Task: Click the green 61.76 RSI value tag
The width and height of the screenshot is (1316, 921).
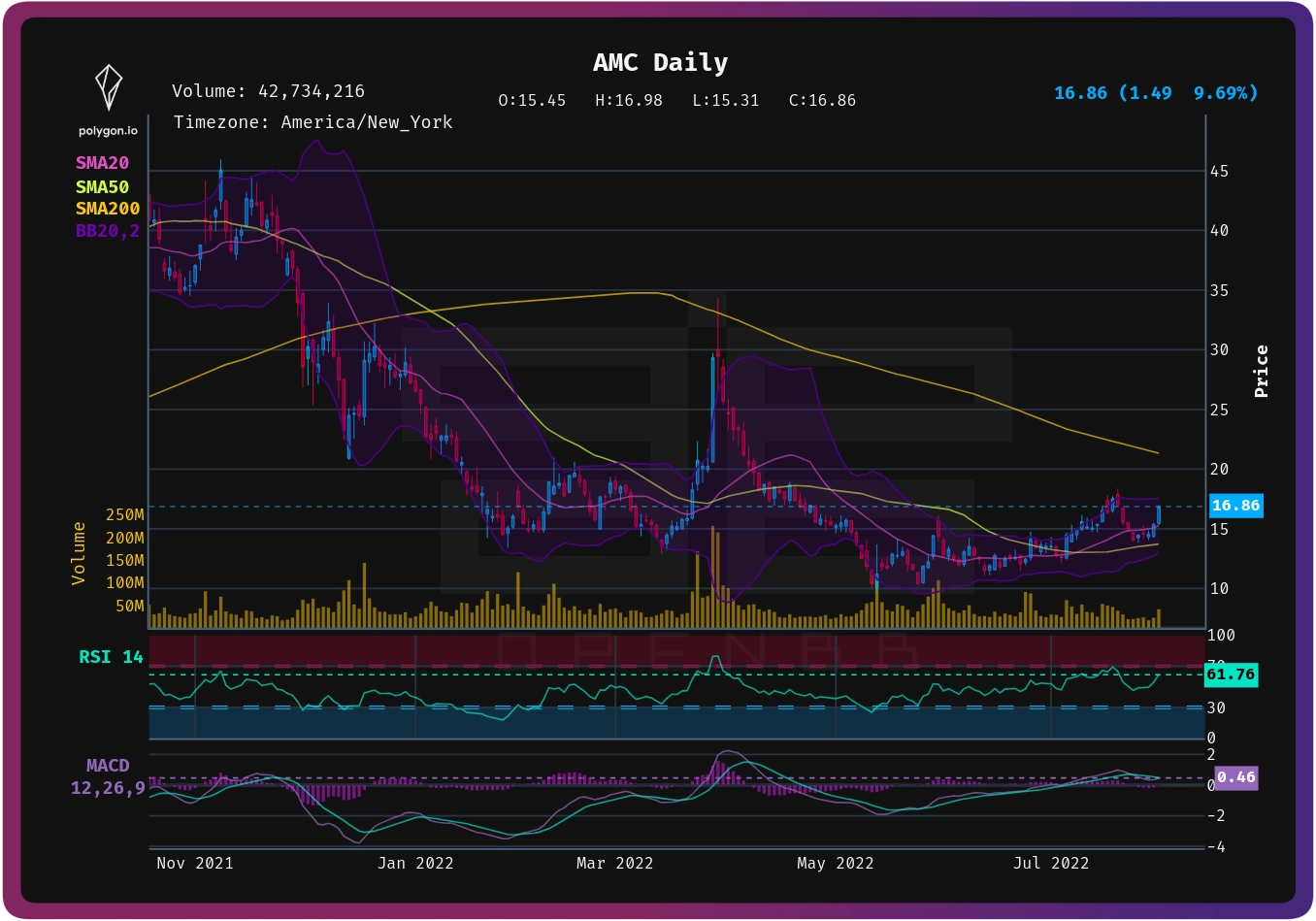Action: (1232, 674)
